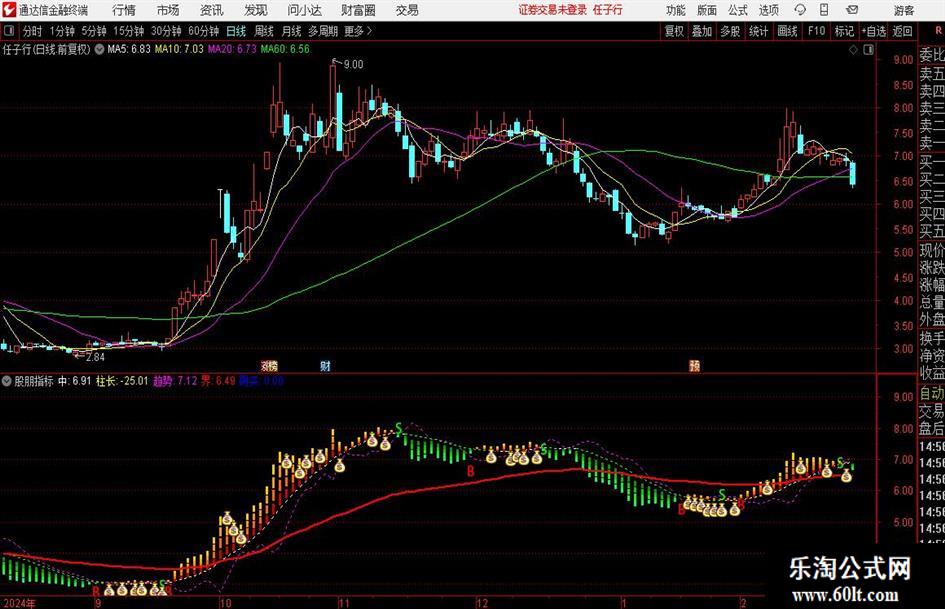Switch to 1分钟 period tab
Screen dimensions: 945x609
pos(62,31)
